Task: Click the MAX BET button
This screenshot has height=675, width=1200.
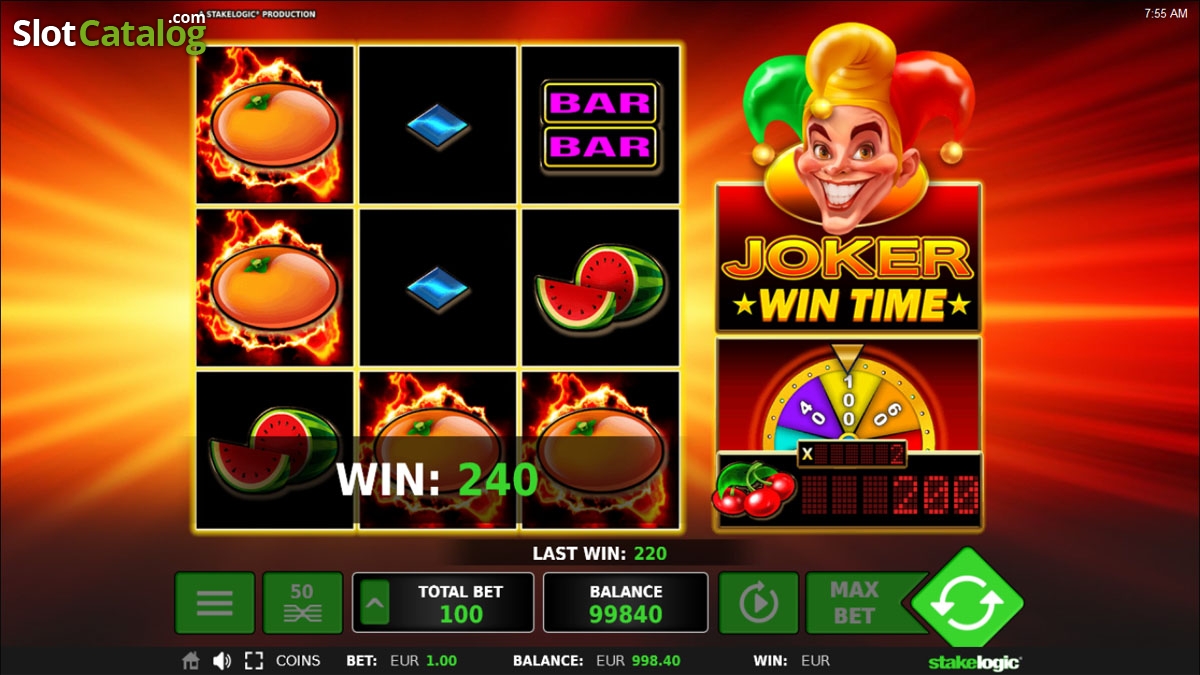Action: [853, 603]
